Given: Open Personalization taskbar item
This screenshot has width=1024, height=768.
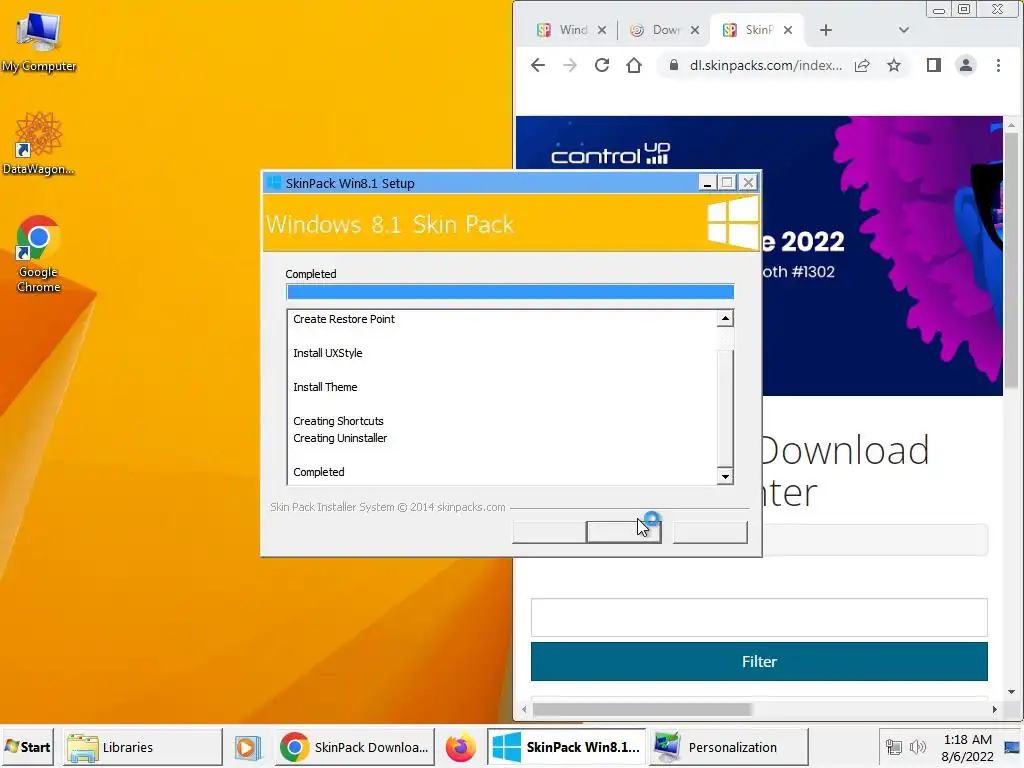Looking at the screenshot, I should tap(729, 747).
